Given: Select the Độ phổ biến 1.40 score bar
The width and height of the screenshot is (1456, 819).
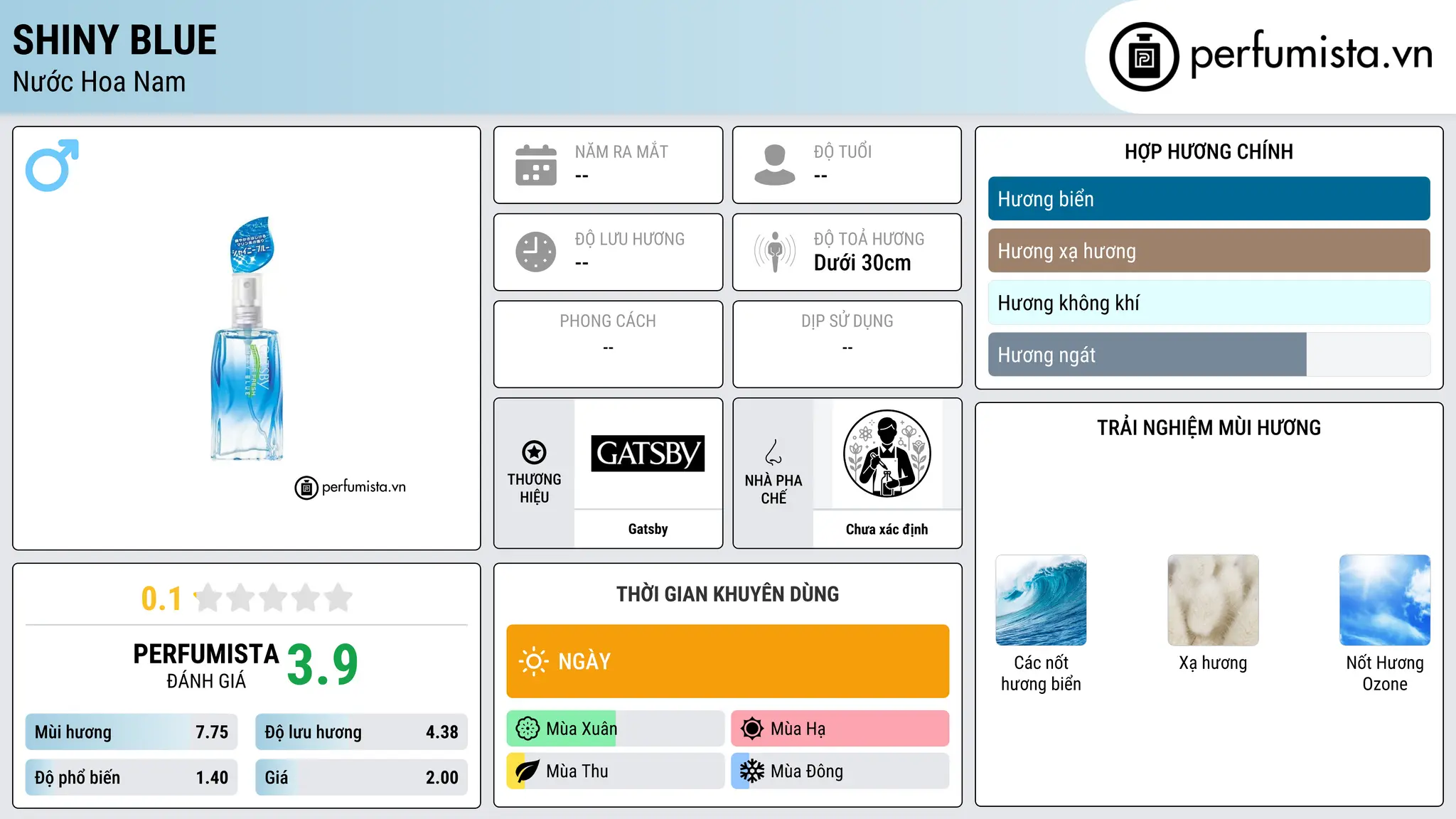Looking at the screenshot, I should click(x=132, y=777).
